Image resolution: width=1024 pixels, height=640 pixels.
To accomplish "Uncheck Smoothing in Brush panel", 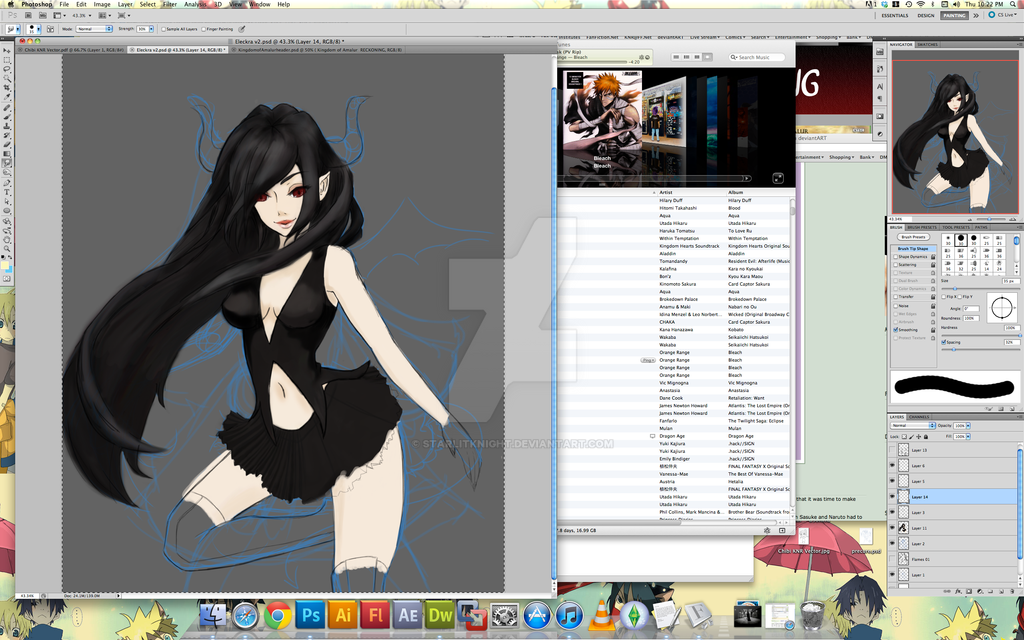I will pyautogui.click(x=895, y=330).
